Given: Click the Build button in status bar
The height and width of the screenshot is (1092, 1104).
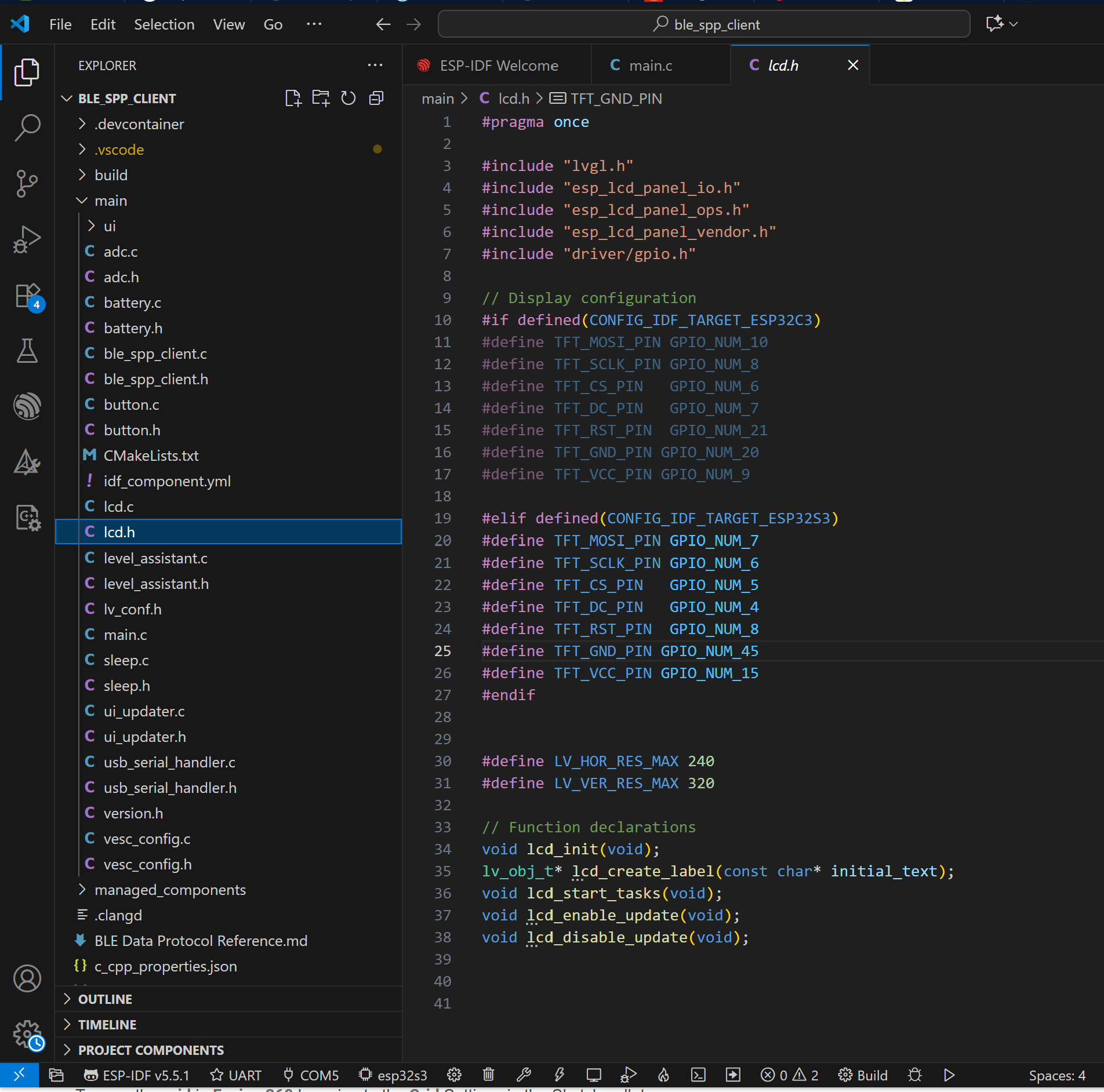Looking at the screenshot, I should point(863,1075).
